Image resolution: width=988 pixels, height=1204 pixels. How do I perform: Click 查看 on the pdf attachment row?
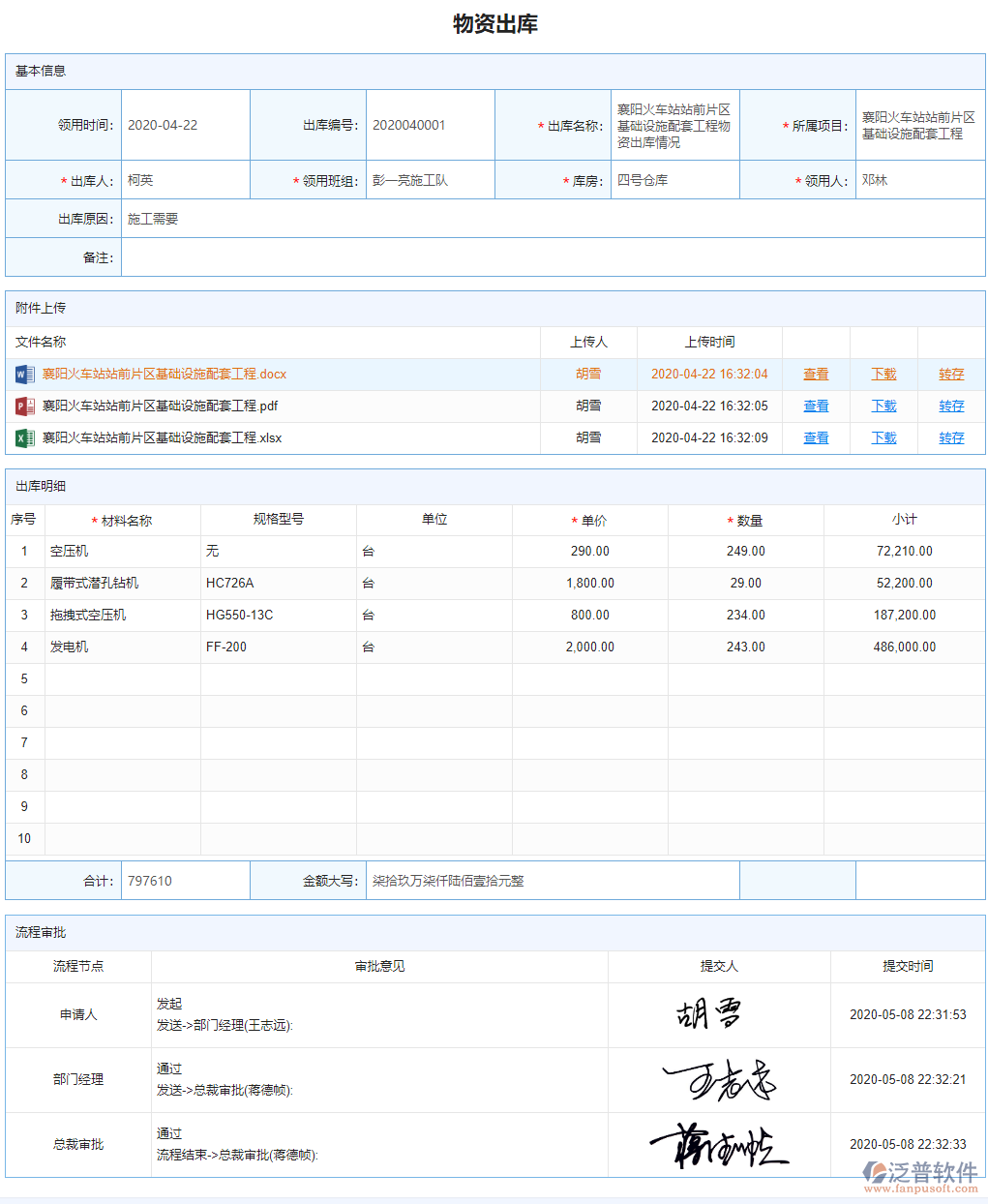815,406
